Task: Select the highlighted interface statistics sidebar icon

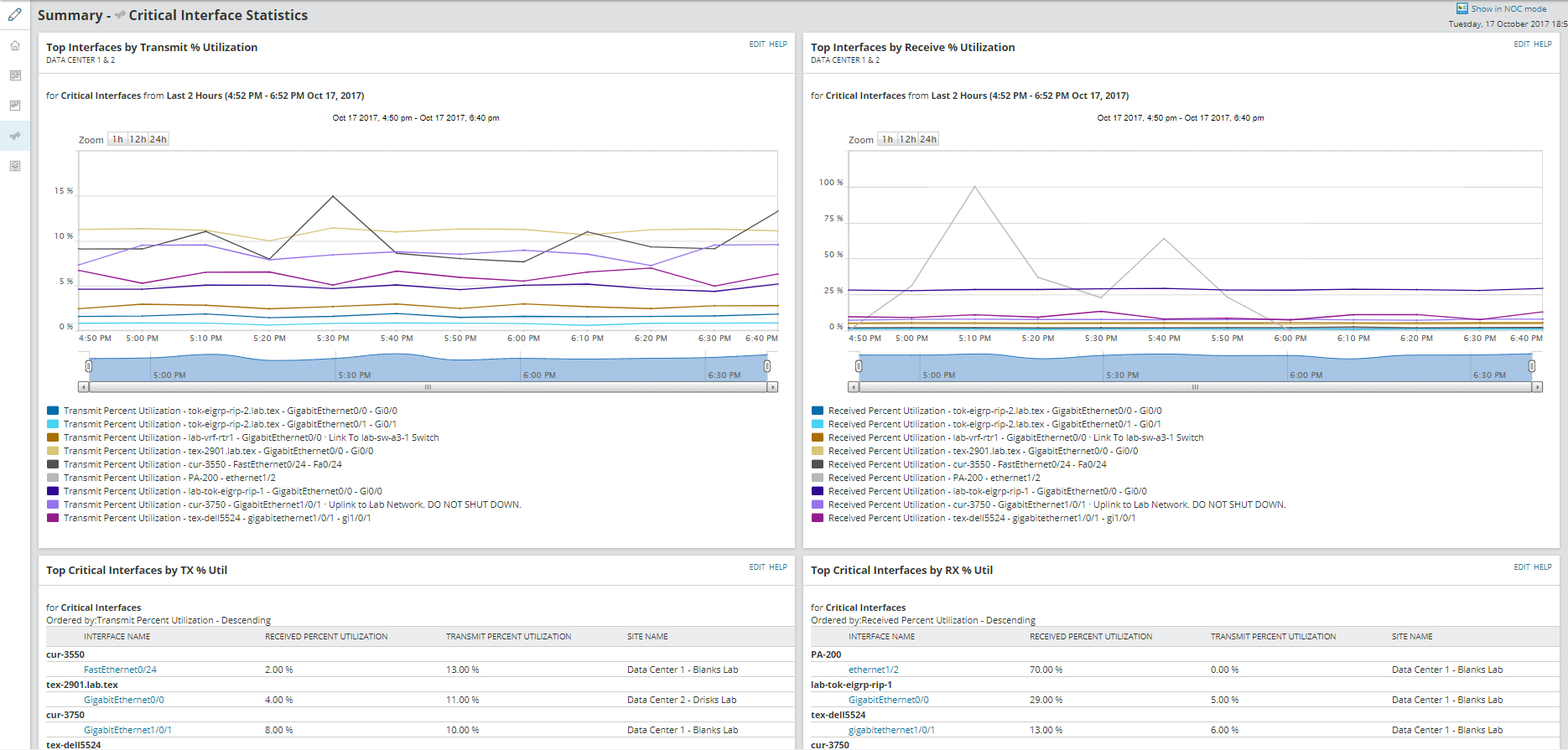Action: coord(15,136)
